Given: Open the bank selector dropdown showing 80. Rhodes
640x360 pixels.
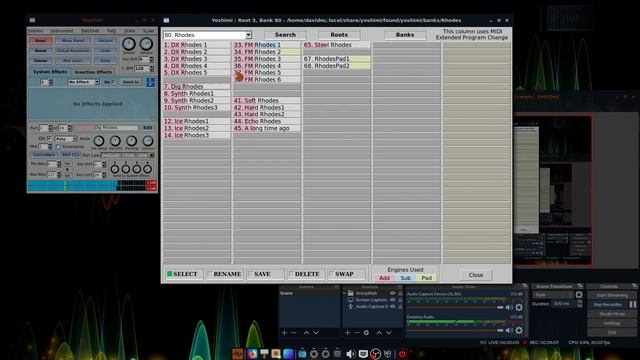Looking at the screenshot, I should click(x=207, y=35).
